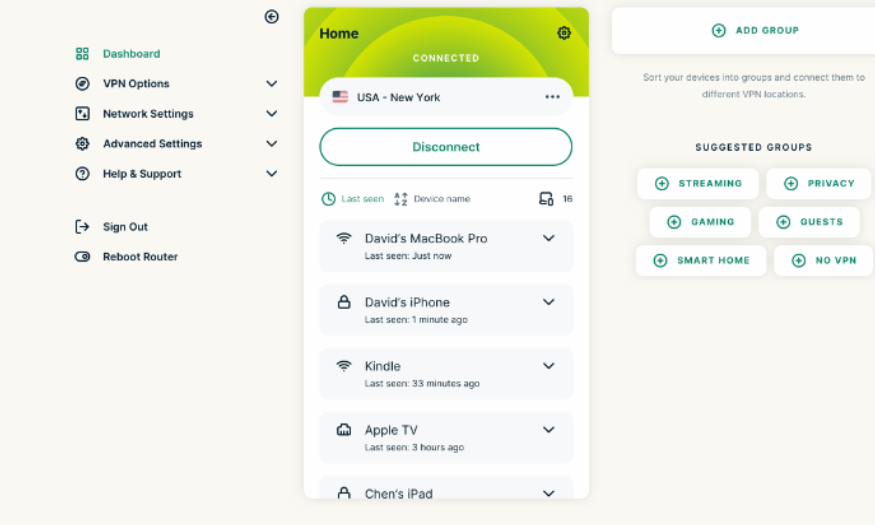Image resolution: width=875 pixels, height=525 pixels.
Task: Click the plus icon on Smart Home
Action: click(x=660, y=261)
